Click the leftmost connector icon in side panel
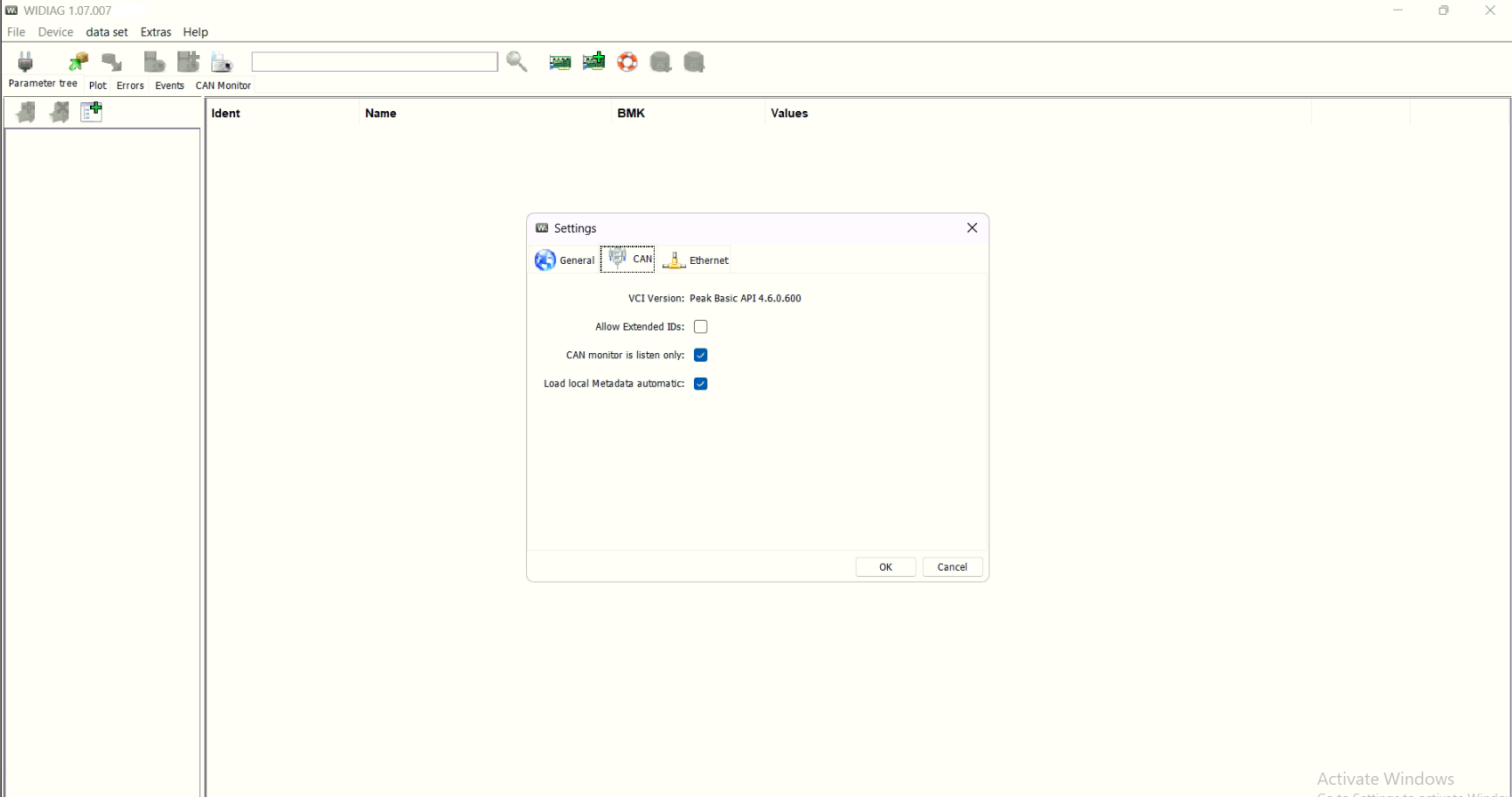 pos(24,112)
